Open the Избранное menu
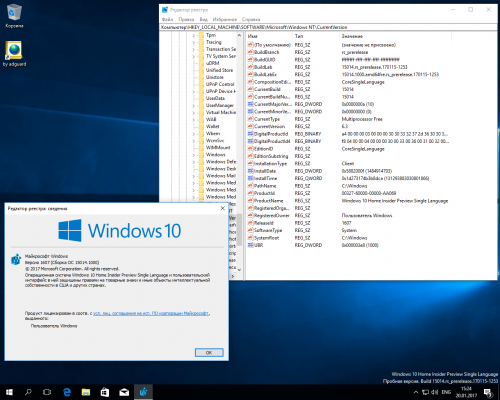The image size is (500, 400). [225, 19]
